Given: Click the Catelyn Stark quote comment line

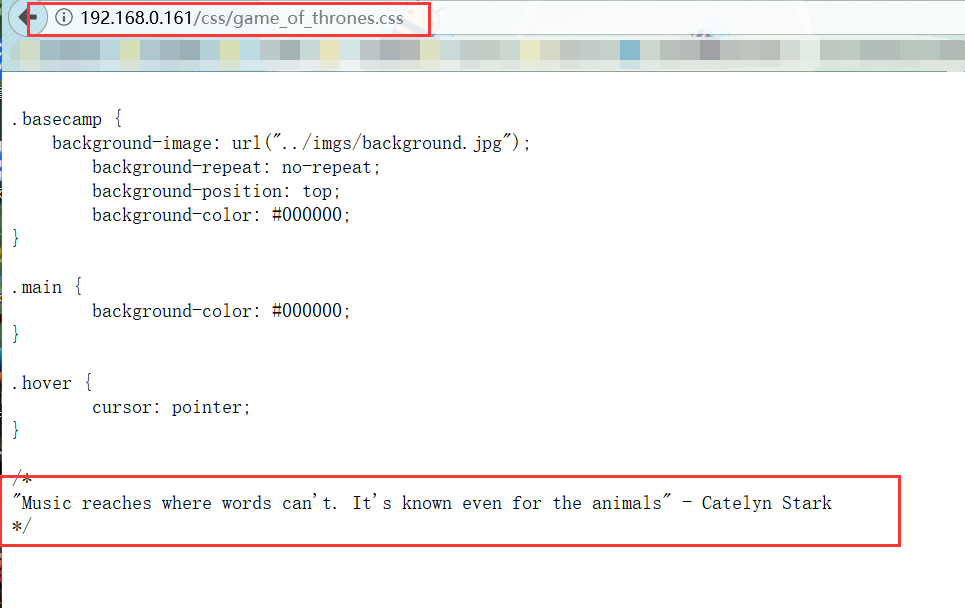Looking at the screenshot, I should 422,503.
